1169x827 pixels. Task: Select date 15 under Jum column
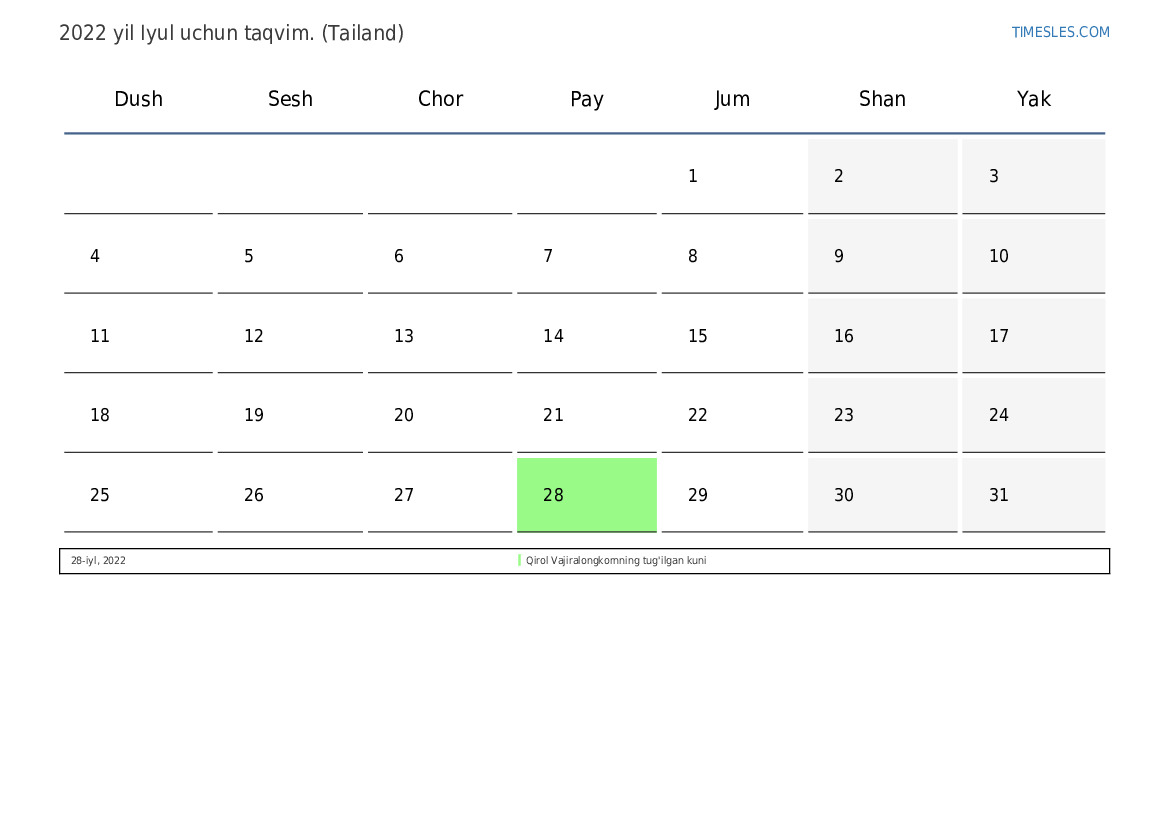click(731, 336)
